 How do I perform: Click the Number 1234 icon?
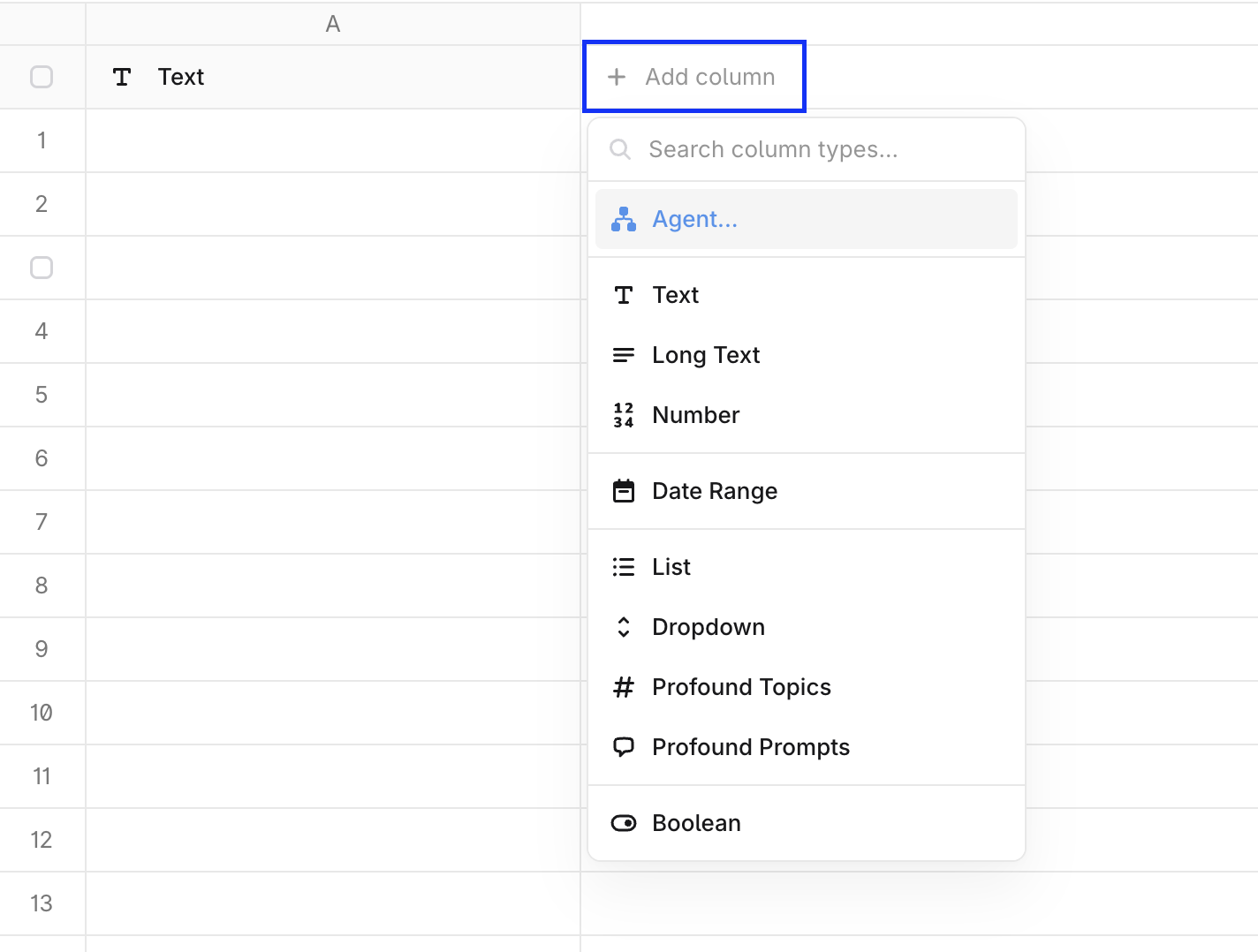pyautogui.click(x=624, y=415)
